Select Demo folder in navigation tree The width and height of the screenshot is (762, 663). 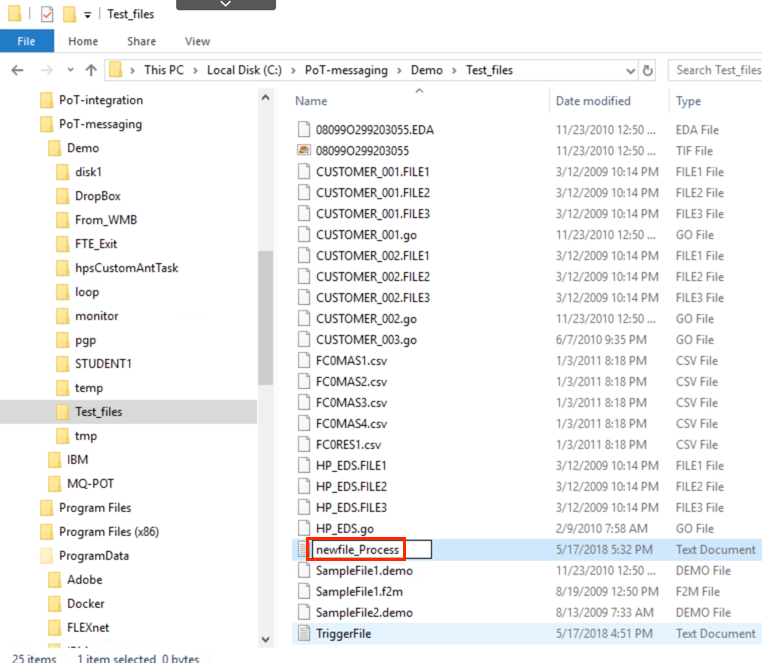click(x=83, y=148)
